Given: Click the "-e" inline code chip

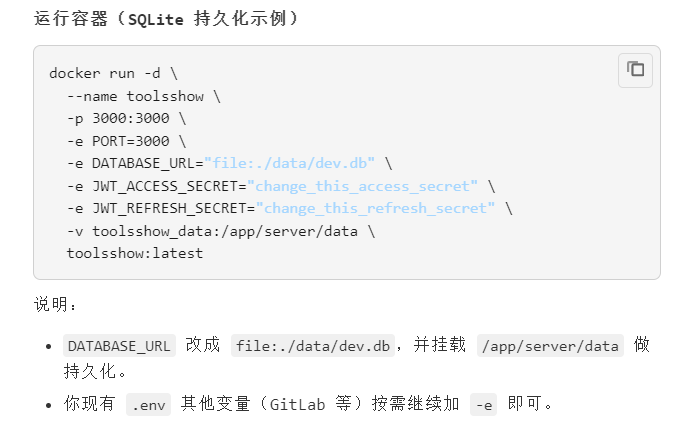Looking at the screenshot, I should click(483, 405).
